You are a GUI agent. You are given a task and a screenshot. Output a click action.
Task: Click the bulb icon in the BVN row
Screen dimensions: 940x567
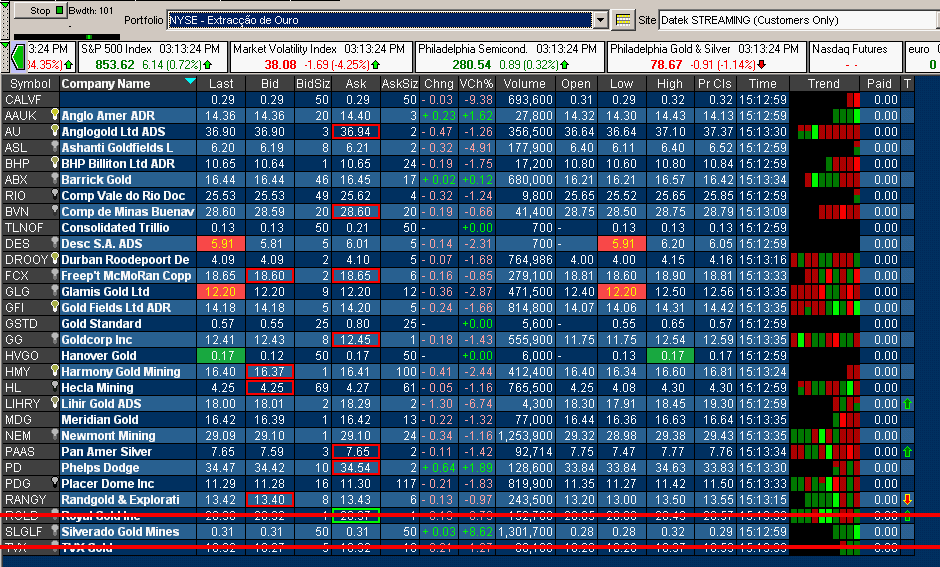(x=55, y=210)
